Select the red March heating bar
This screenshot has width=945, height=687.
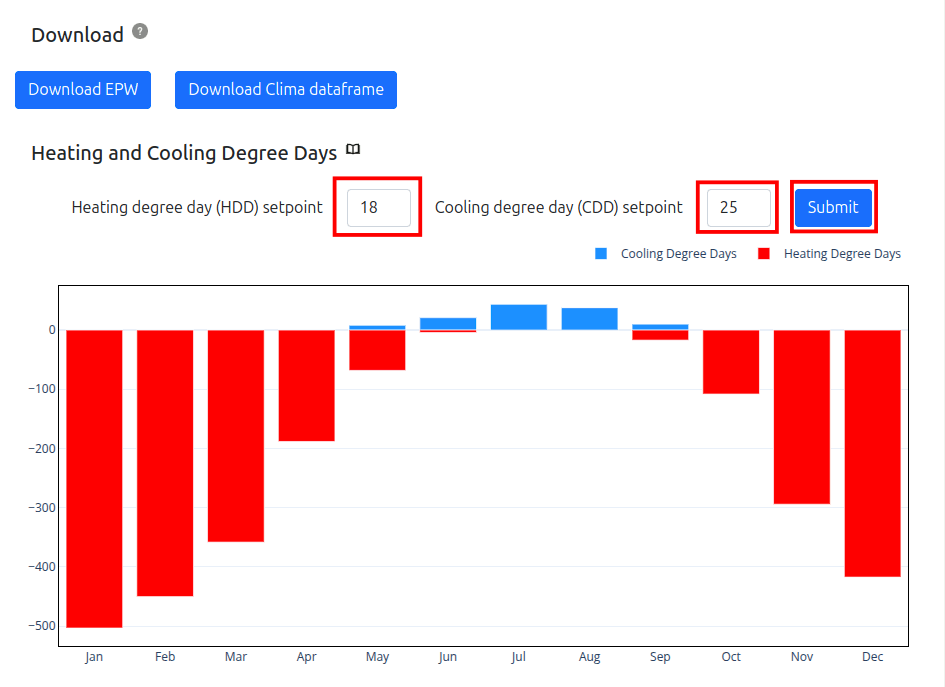point(236,435)
